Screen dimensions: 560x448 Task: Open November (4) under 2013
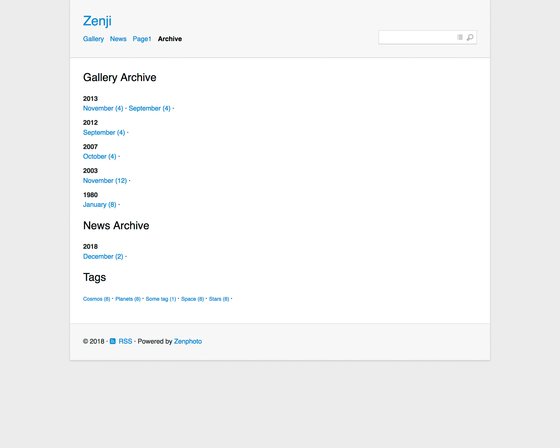[x=103, y=108]
